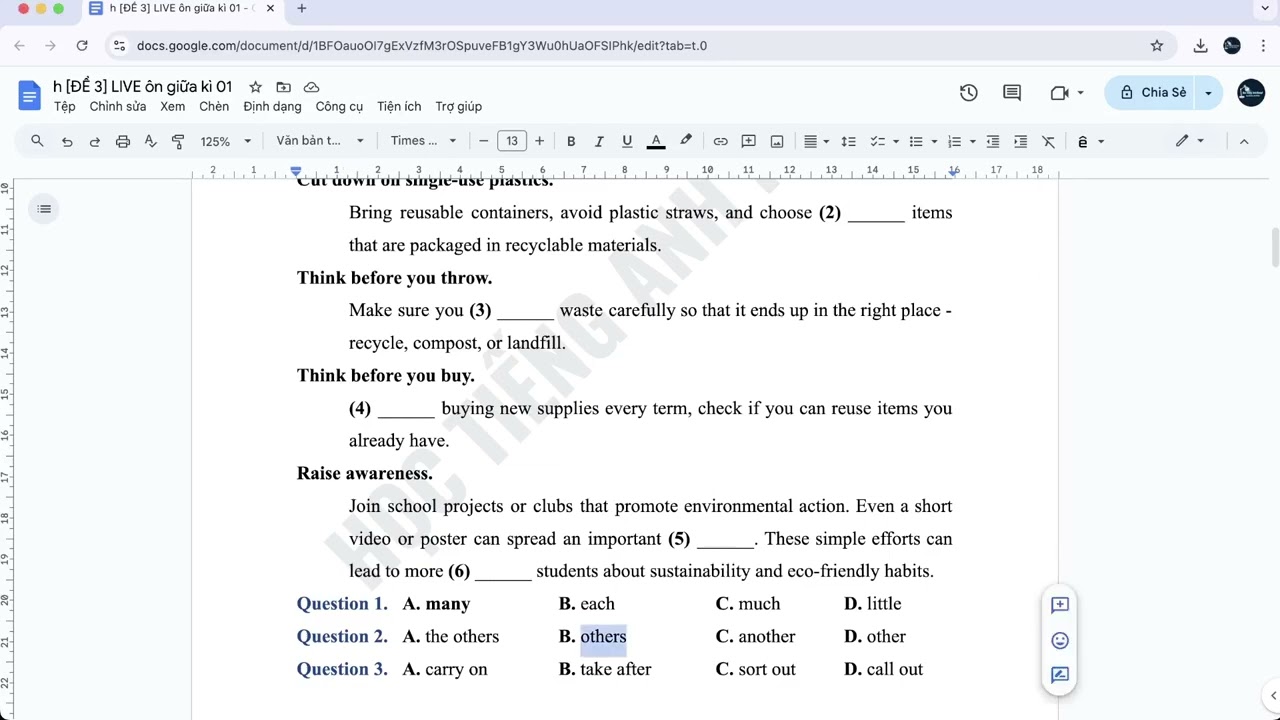This screenshot has height=720, width=1280.
Task: Suggest edits from side button
Action: [1060, 675]
